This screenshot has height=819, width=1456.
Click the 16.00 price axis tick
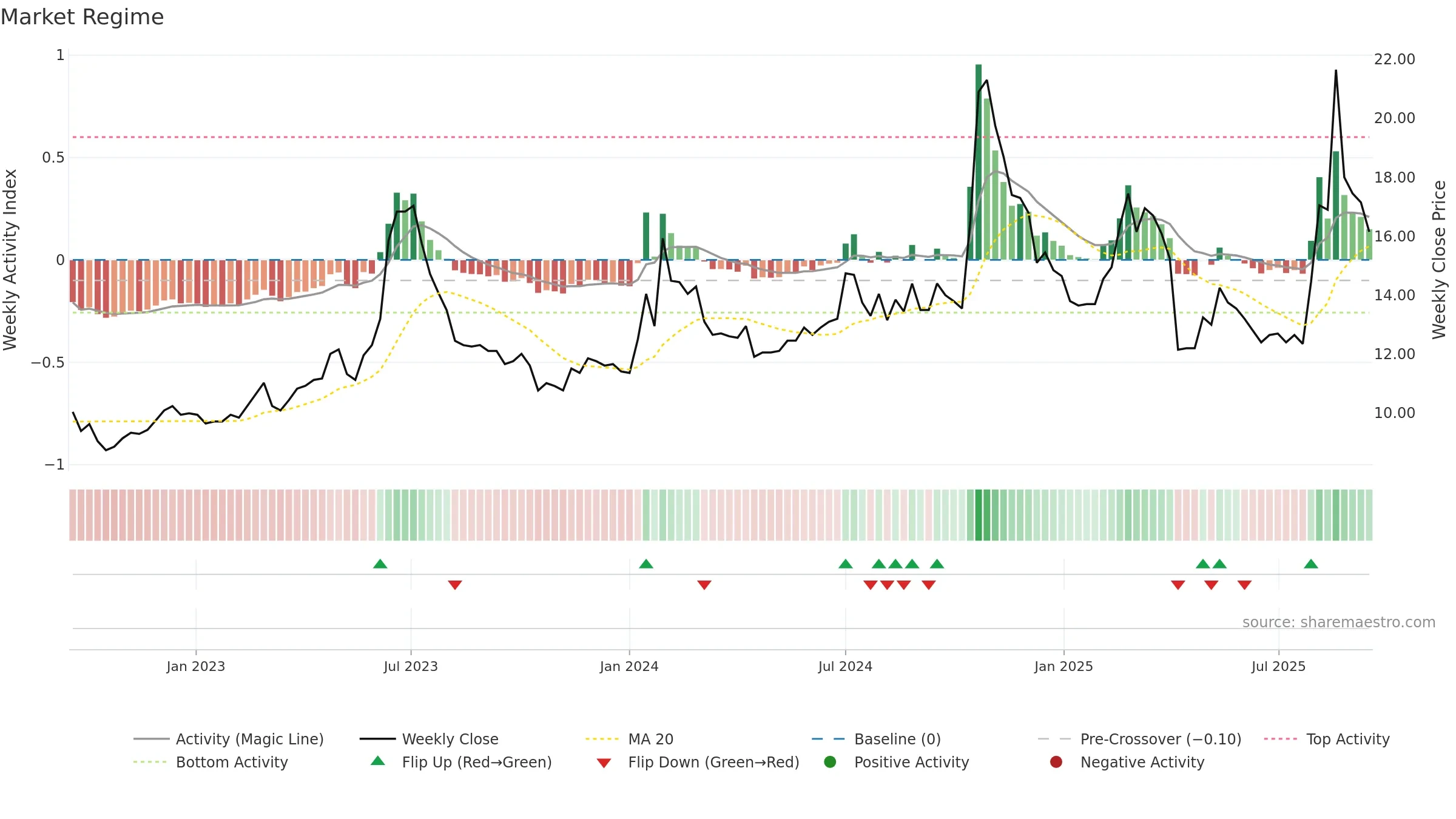tap(1394, 236)
